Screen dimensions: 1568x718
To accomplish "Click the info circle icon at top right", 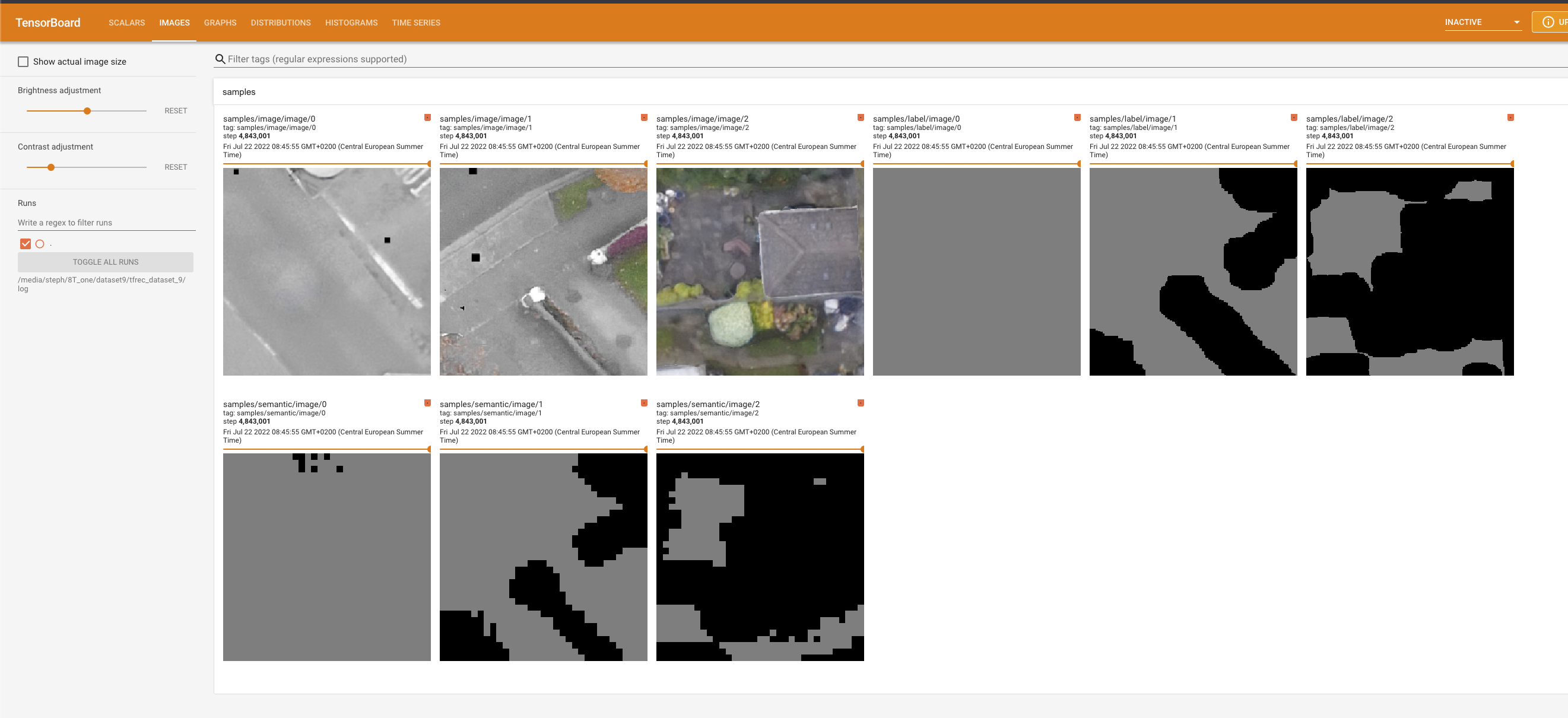I will pos(1548,22).
